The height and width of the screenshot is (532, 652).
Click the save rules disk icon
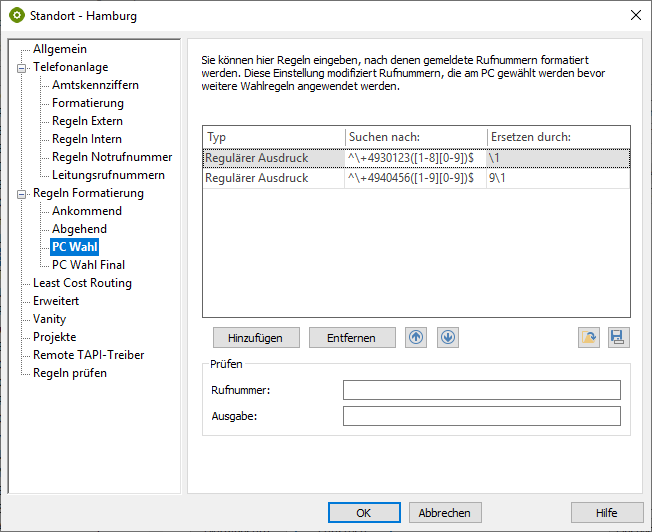pos(619,338)
